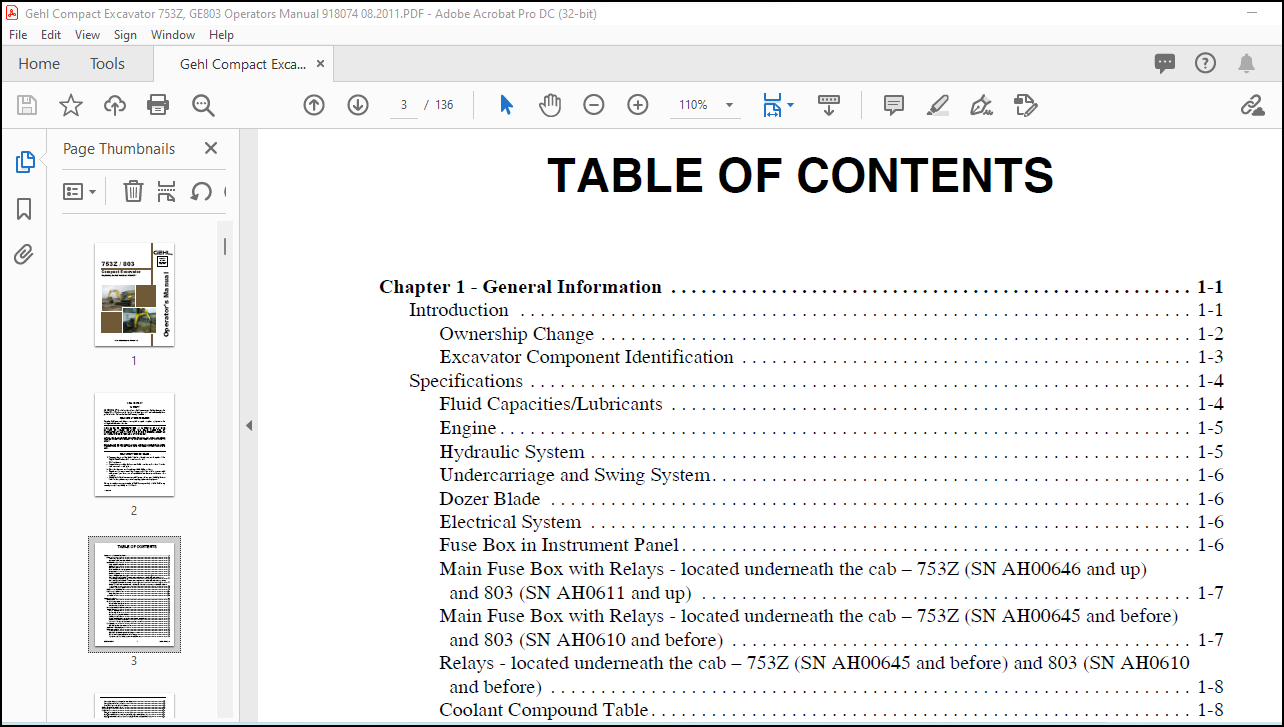Click the stamp tool icon
Screen dimensions: 1284x727
(1025, 105)
